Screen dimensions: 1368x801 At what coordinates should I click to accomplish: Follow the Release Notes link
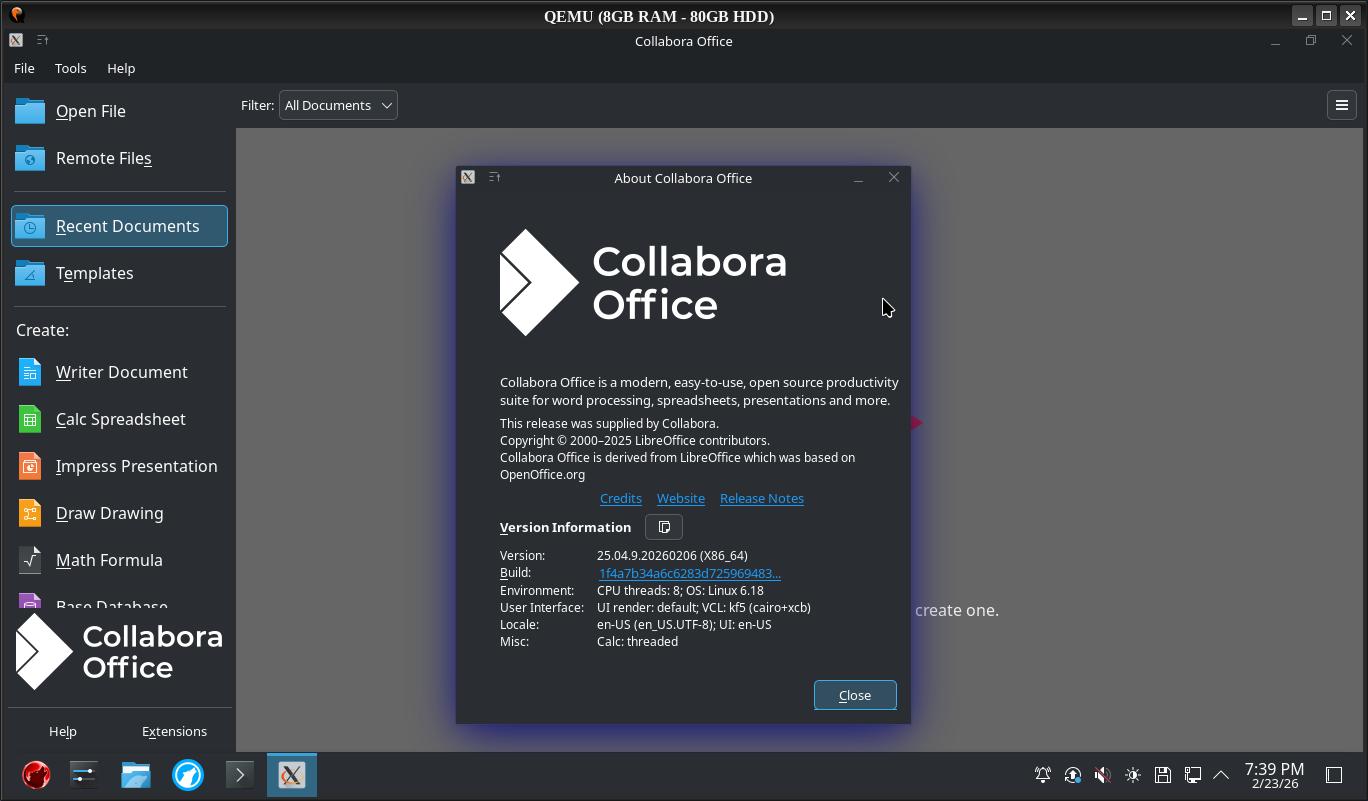click(x=761, y=498)
